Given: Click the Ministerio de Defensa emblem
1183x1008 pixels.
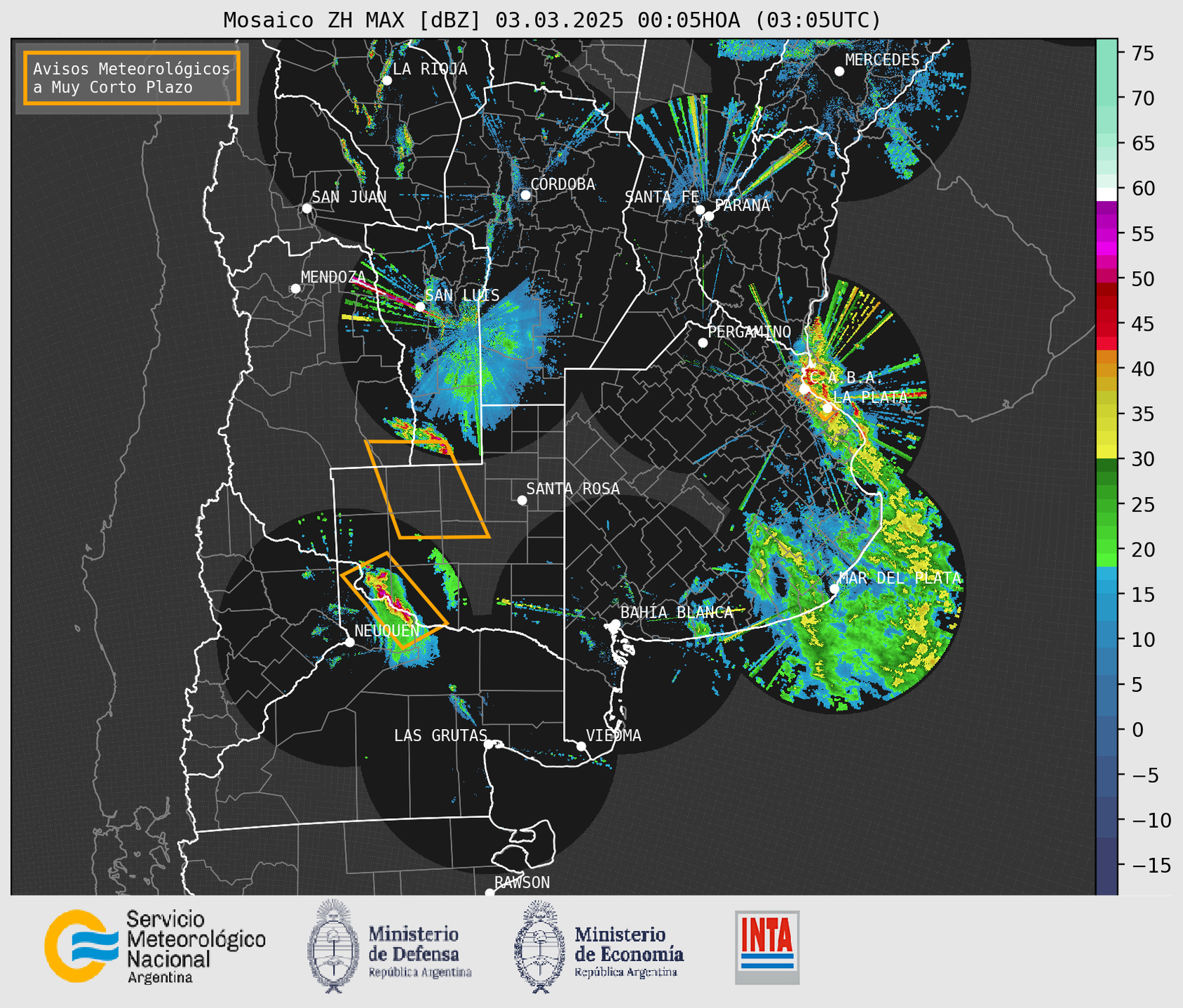Looking at the screenshot, I should tap(334, 946).
